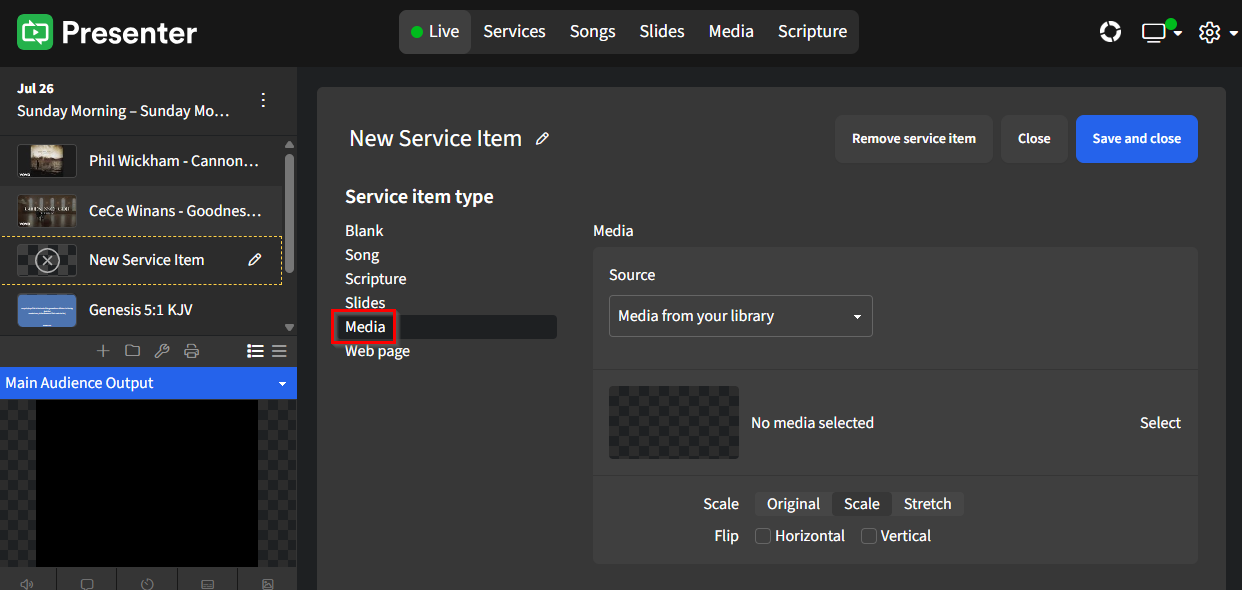Click pencil icon next to New Service Item title

tap(542, 139)
